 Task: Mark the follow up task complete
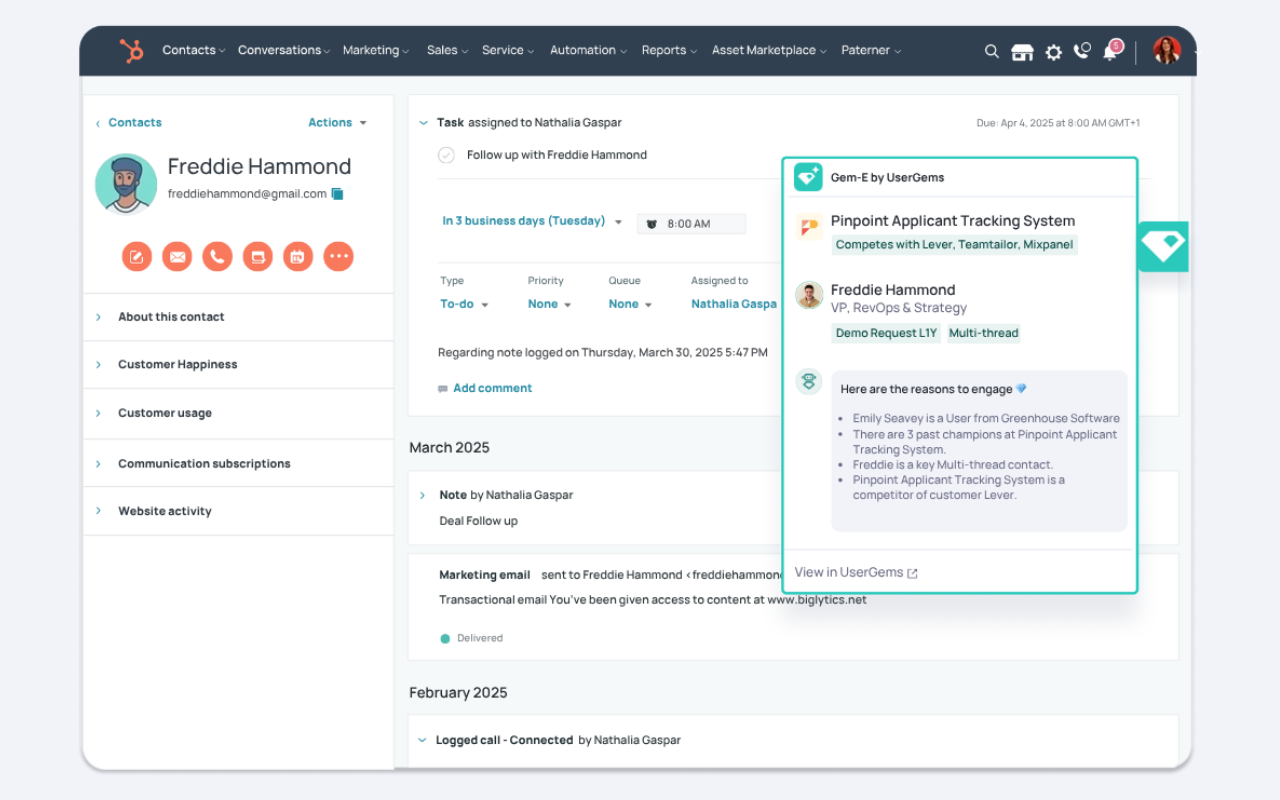pyautogui.click(x=446, y=155)
